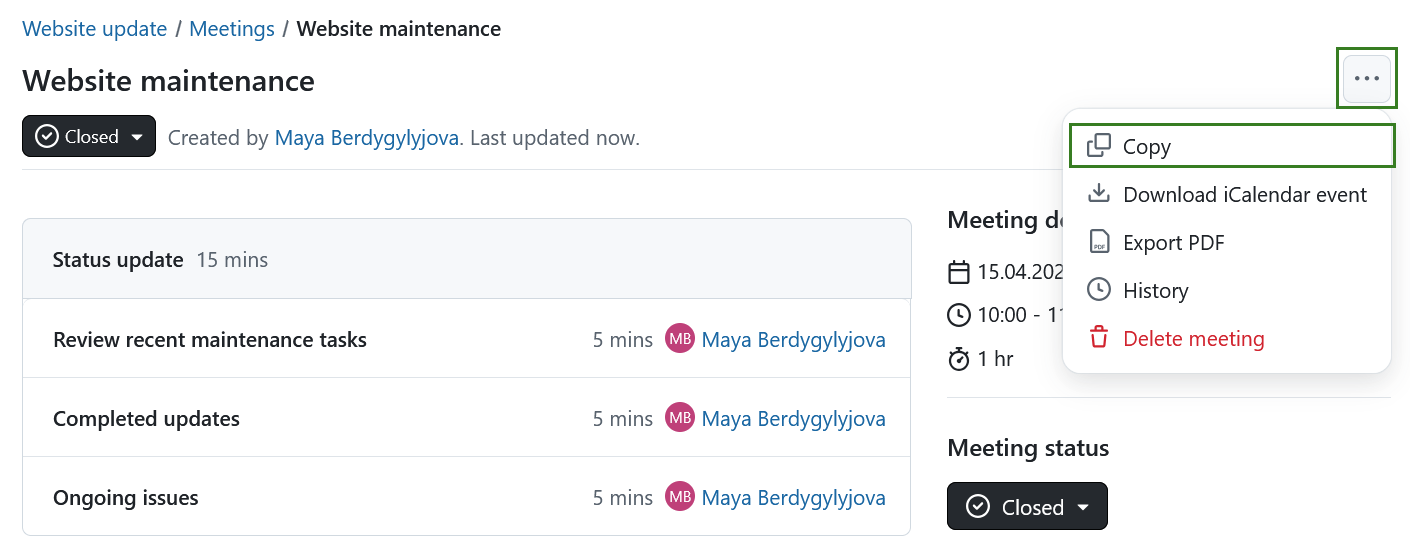Screen dimensions: 1410x541
Task: Expand the Closed dropdown under Meeting status
Action: tap(1027, 507)
